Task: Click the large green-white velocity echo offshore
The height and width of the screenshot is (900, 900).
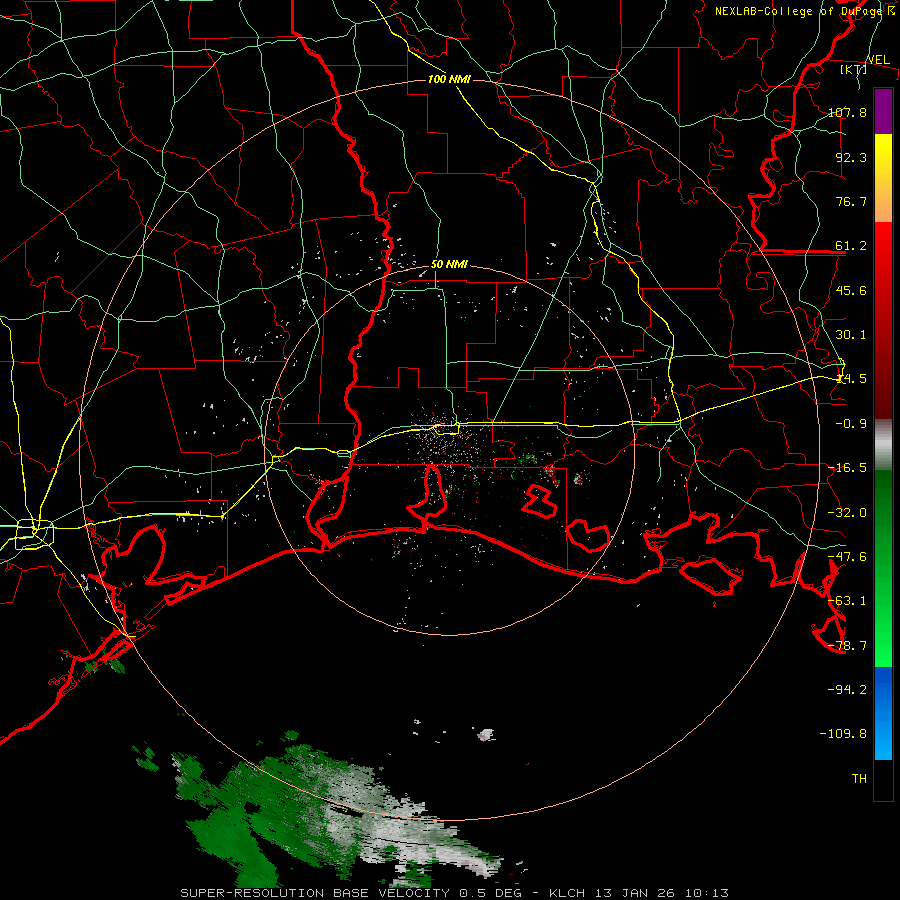Action: [339, 818]
